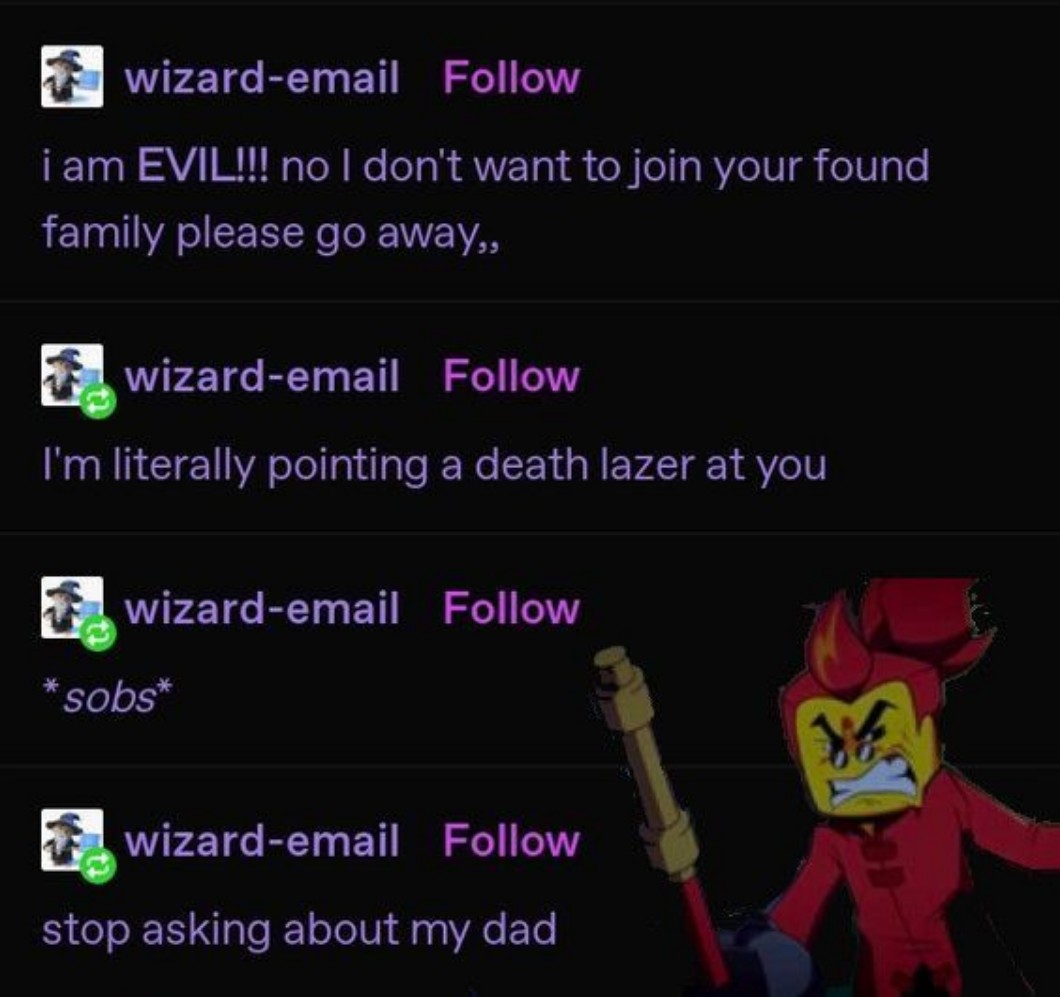Follow wizard-email from the sobs post

(511, 608)
